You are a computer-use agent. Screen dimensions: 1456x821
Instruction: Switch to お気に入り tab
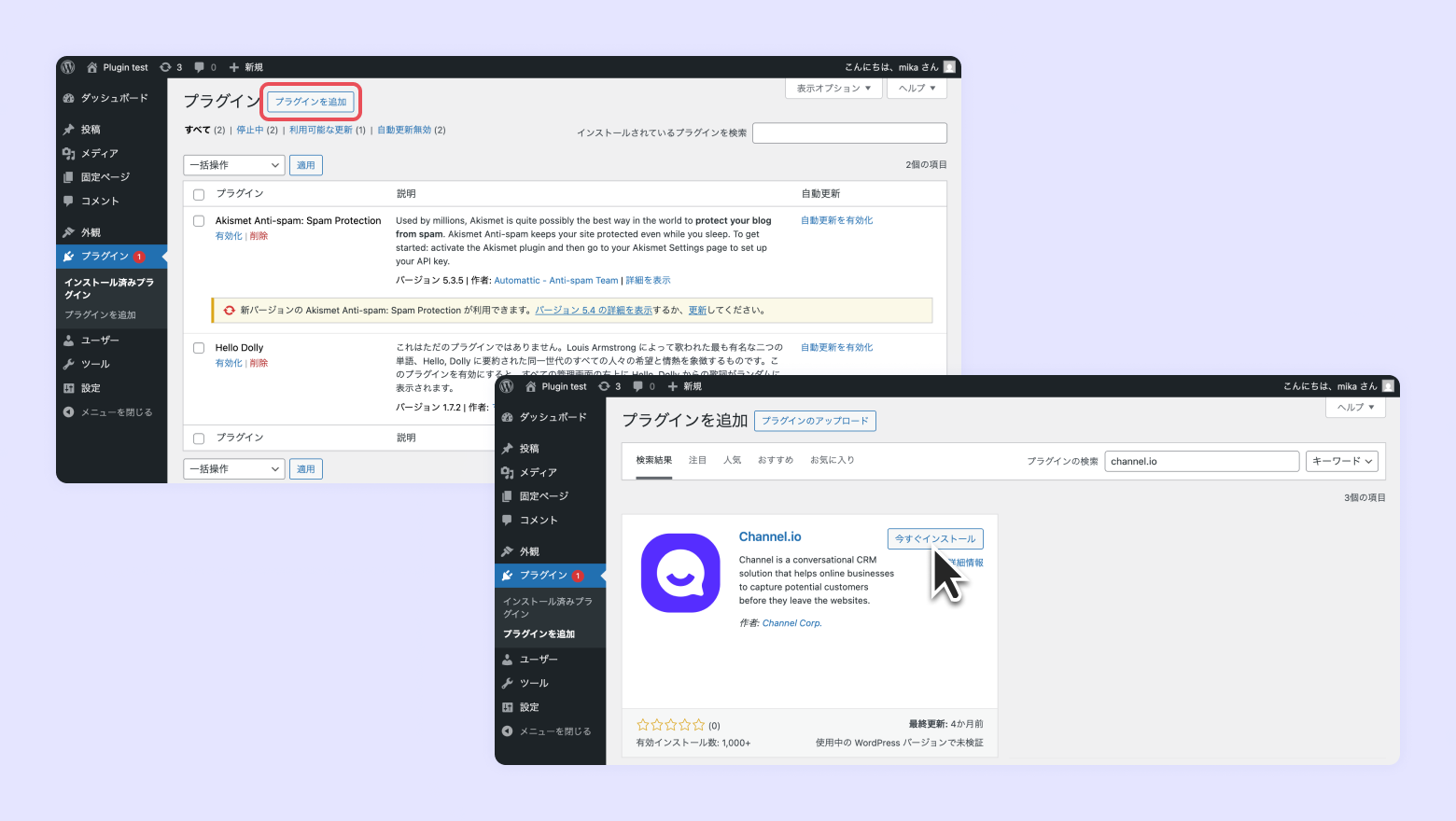pyautogui.click(x=833, y=460)
